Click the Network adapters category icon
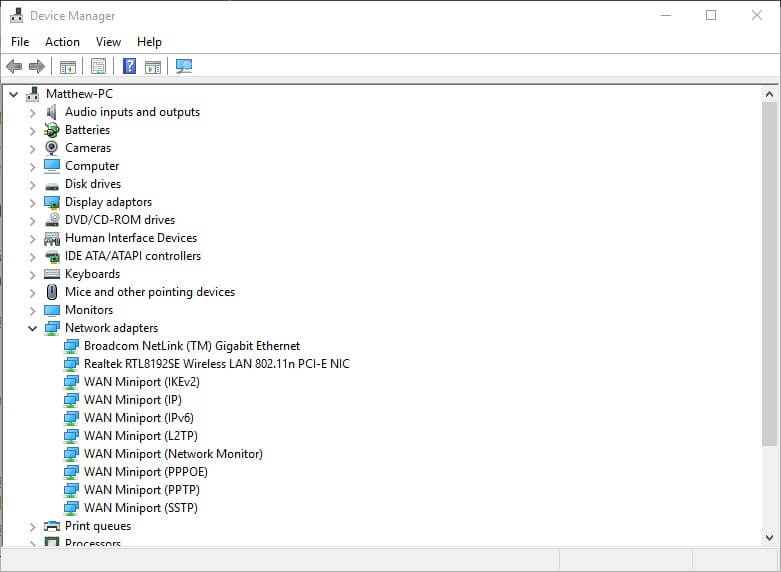This screenshot has width=781, height=572. pyautogui.click(x=52, y=328)
